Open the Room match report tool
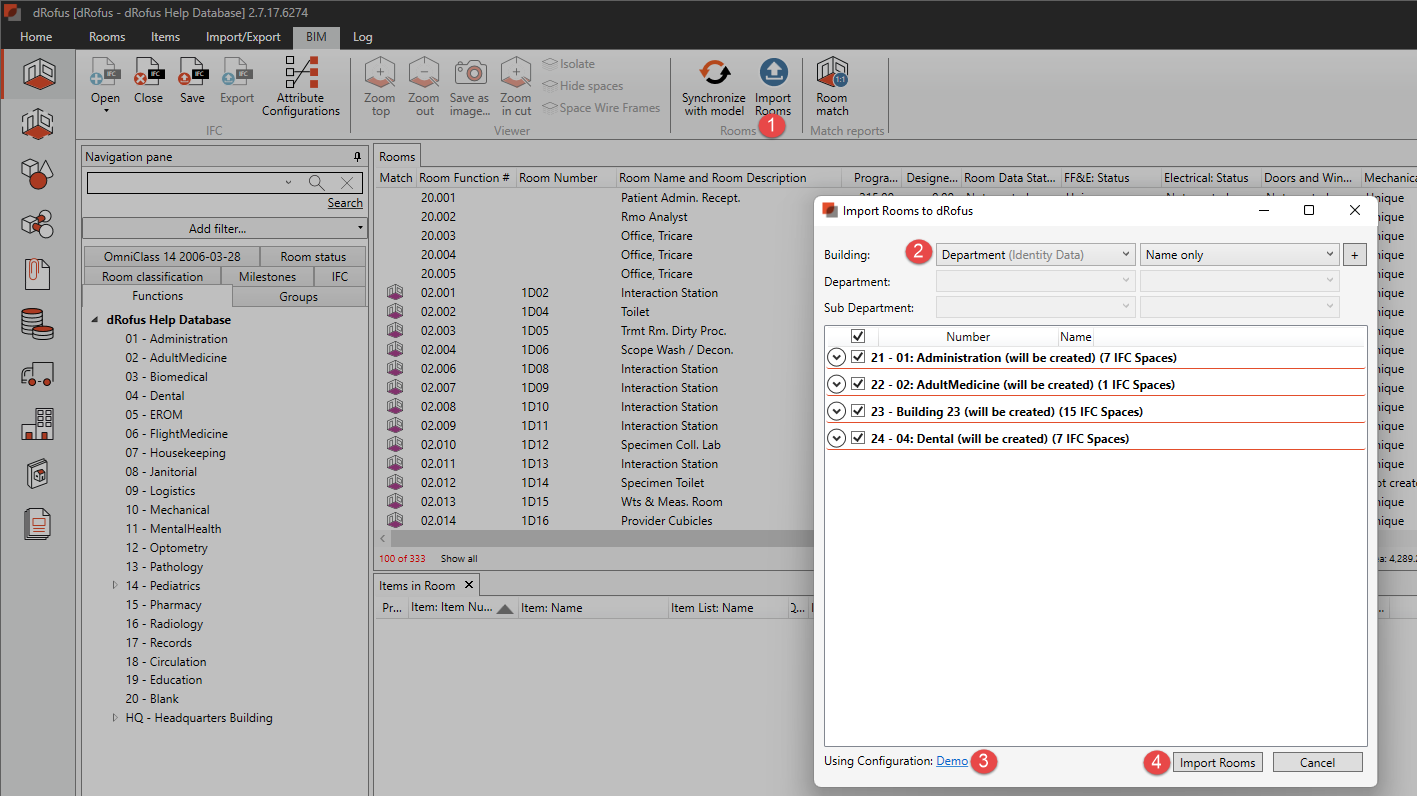Screen dimensions: 1417x796 pos(832,74)
